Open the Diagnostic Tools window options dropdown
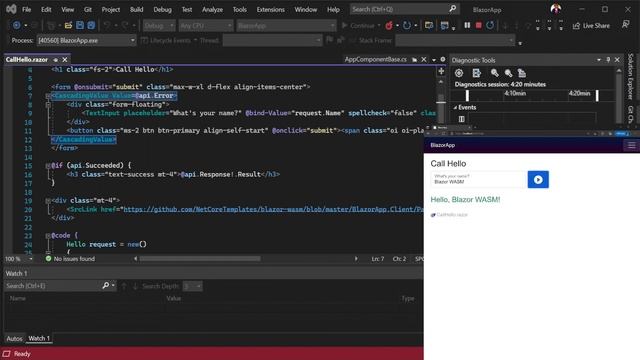The image size is (640, 360). (x=599, y=60)
